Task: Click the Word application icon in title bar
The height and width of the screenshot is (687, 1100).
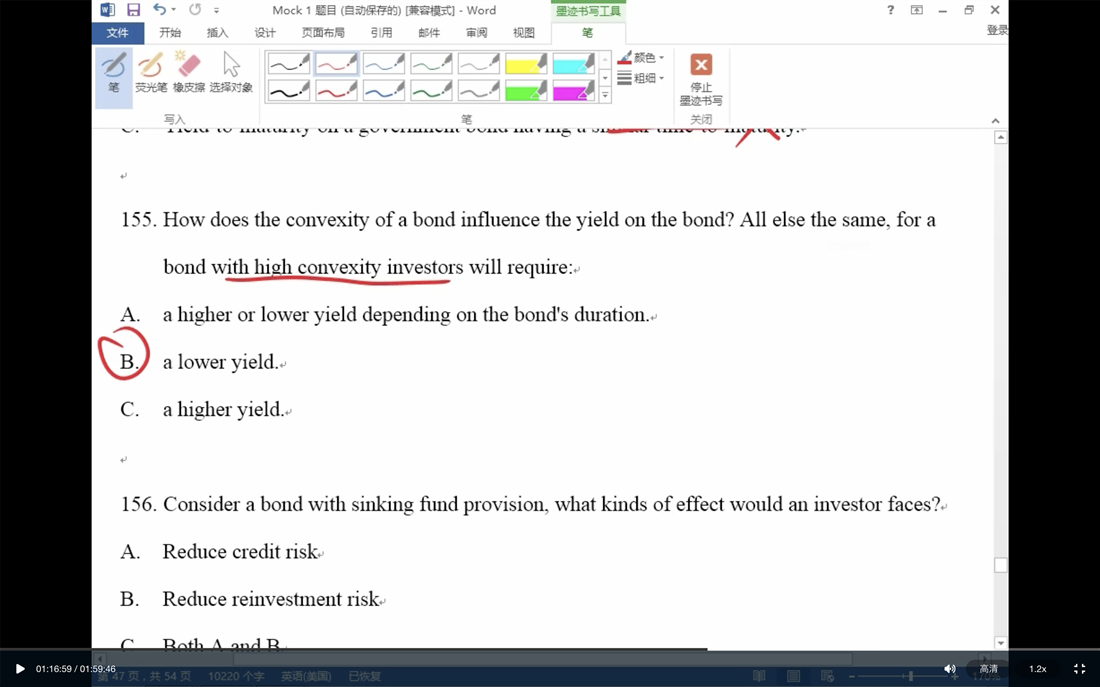Action: click(107, 10)
